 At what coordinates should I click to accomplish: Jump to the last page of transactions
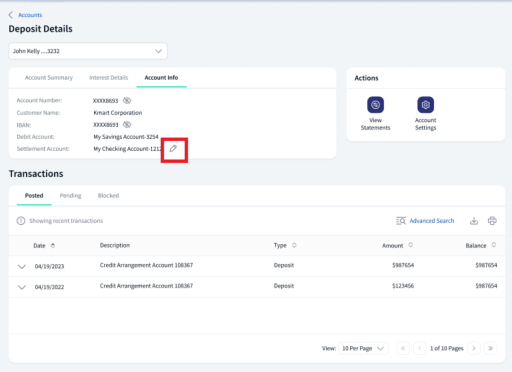[490, 348]
